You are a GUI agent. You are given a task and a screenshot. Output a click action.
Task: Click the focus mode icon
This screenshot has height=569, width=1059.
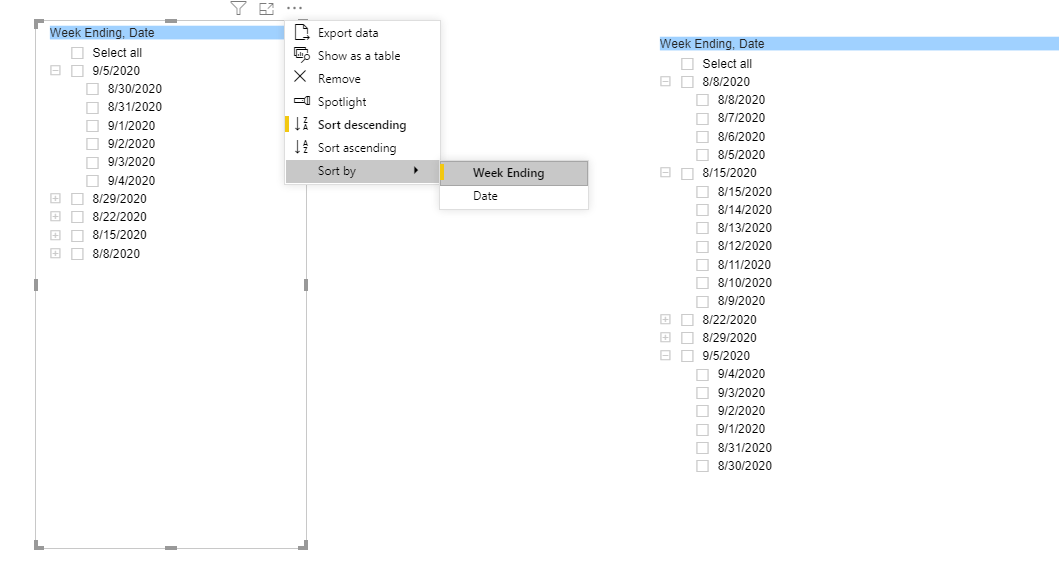[267, 9]
